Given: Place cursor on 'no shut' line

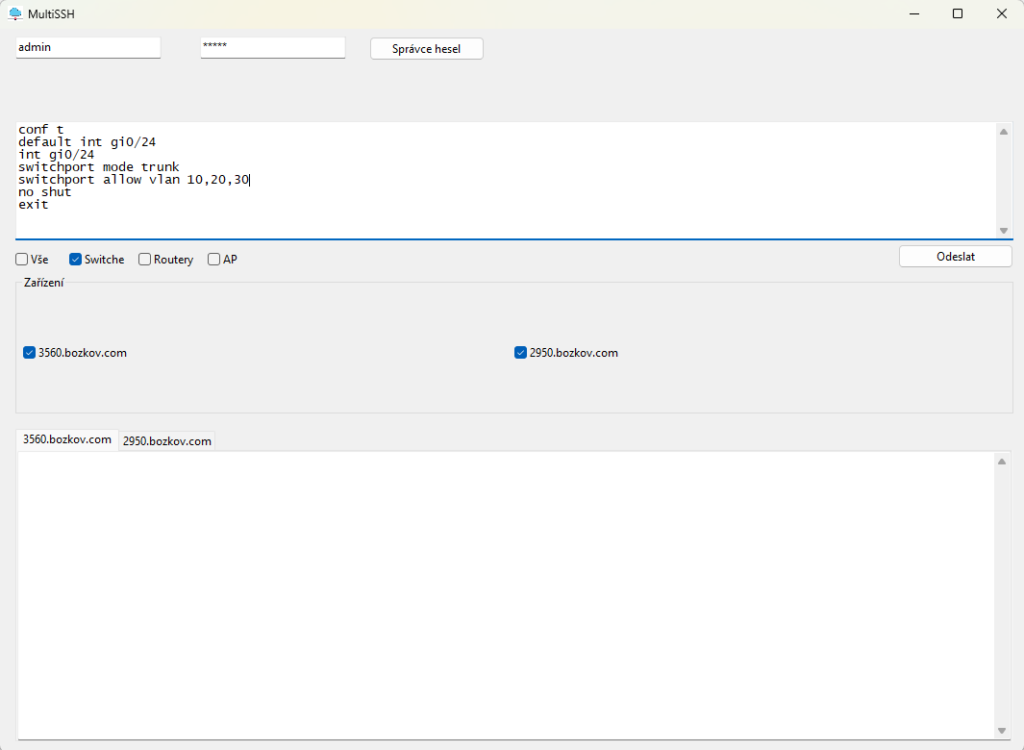Looking at the screenshot, I should 44,192.
